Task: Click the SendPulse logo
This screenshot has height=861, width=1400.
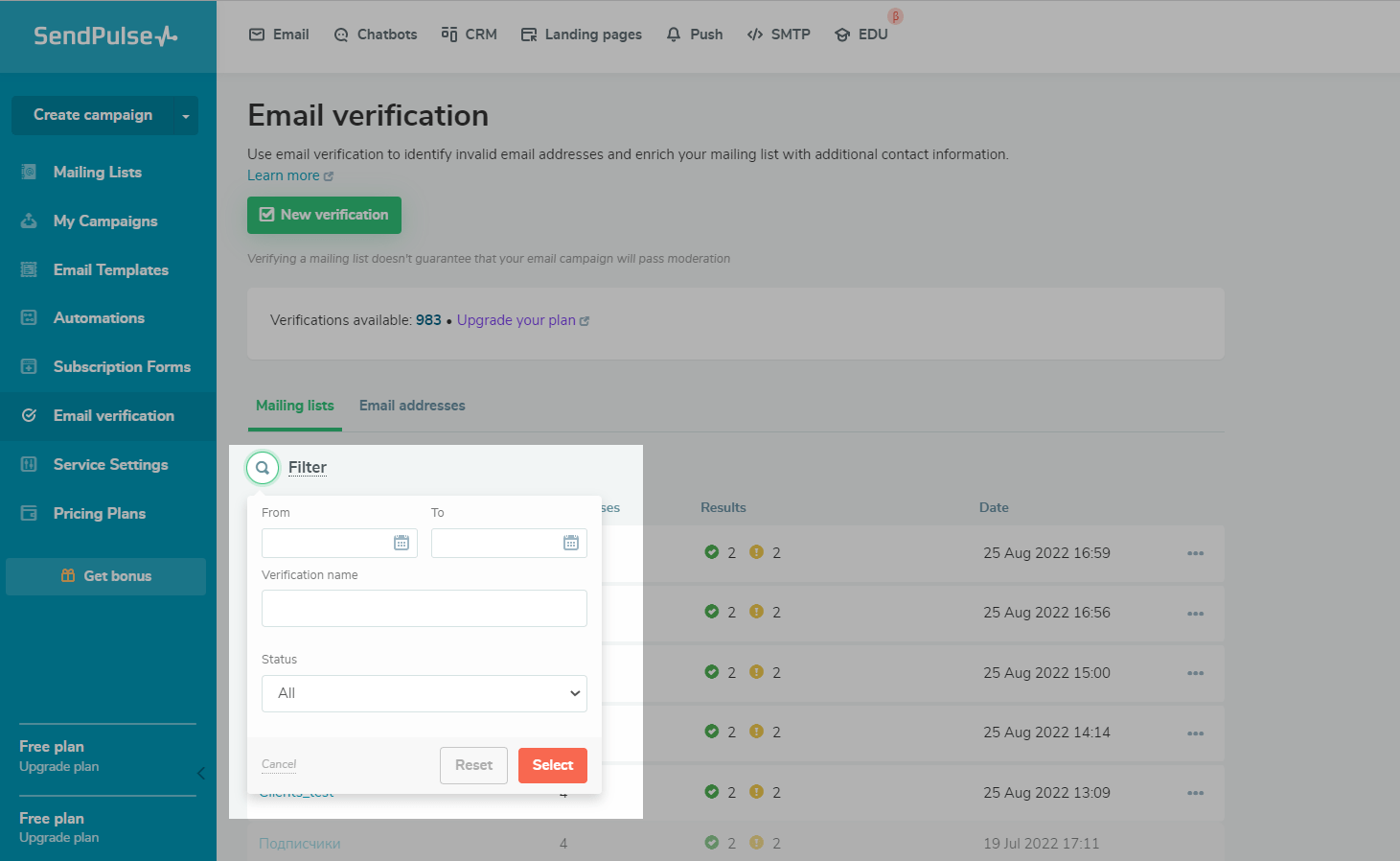Action: tap(105, 35)
